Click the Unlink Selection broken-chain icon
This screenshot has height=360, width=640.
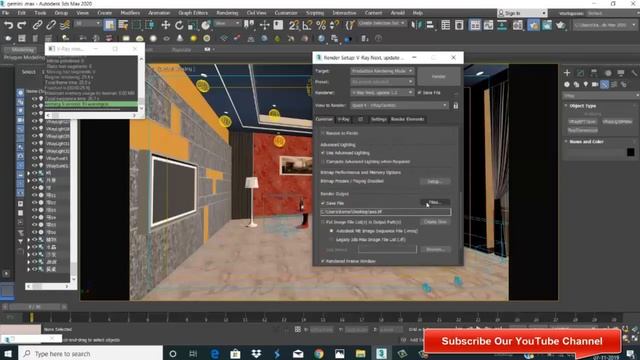click(x=51, y=25)
